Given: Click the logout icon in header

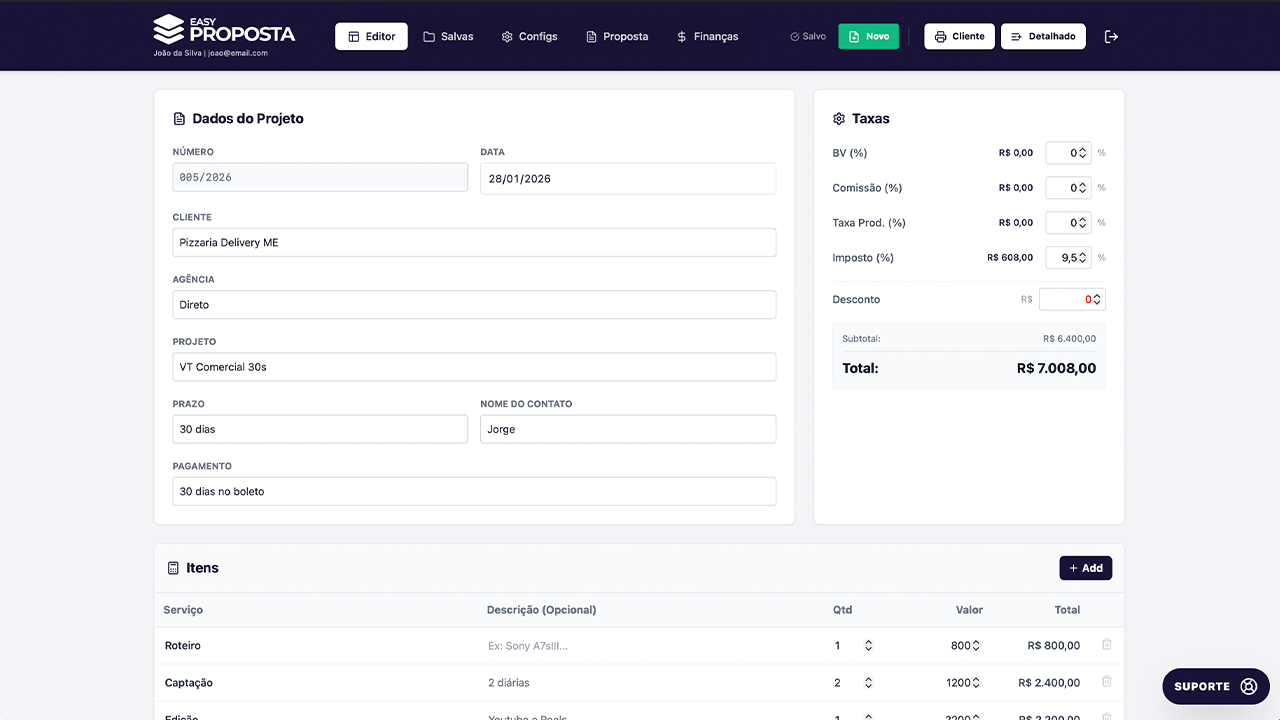Looking at the screenshot, I should [x=1111, y=37].
